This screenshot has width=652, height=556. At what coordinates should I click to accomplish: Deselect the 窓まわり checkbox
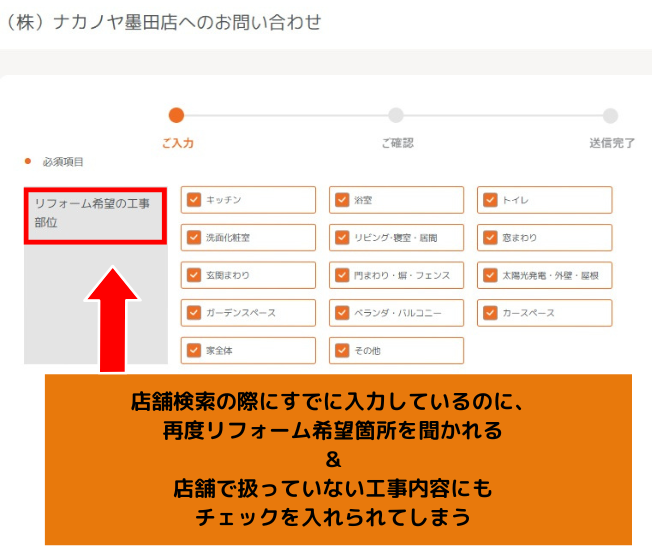click(x=490, y=238)
